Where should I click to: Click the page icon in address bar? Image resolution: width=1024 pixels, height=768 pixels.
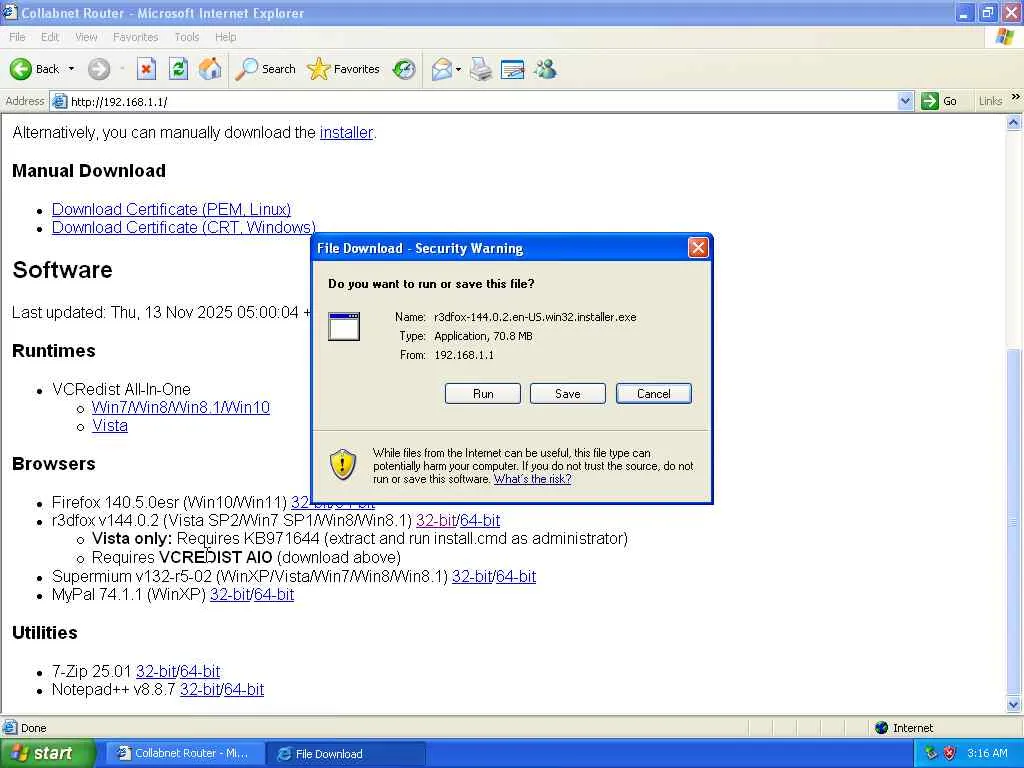59,101
